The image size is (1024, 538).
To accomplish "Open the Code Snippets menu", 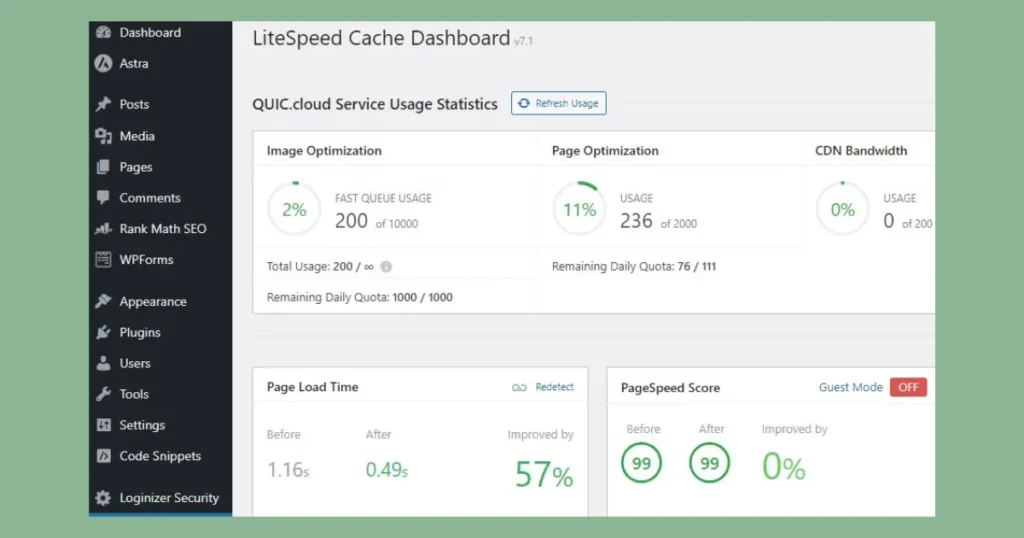I will [161, 456].
